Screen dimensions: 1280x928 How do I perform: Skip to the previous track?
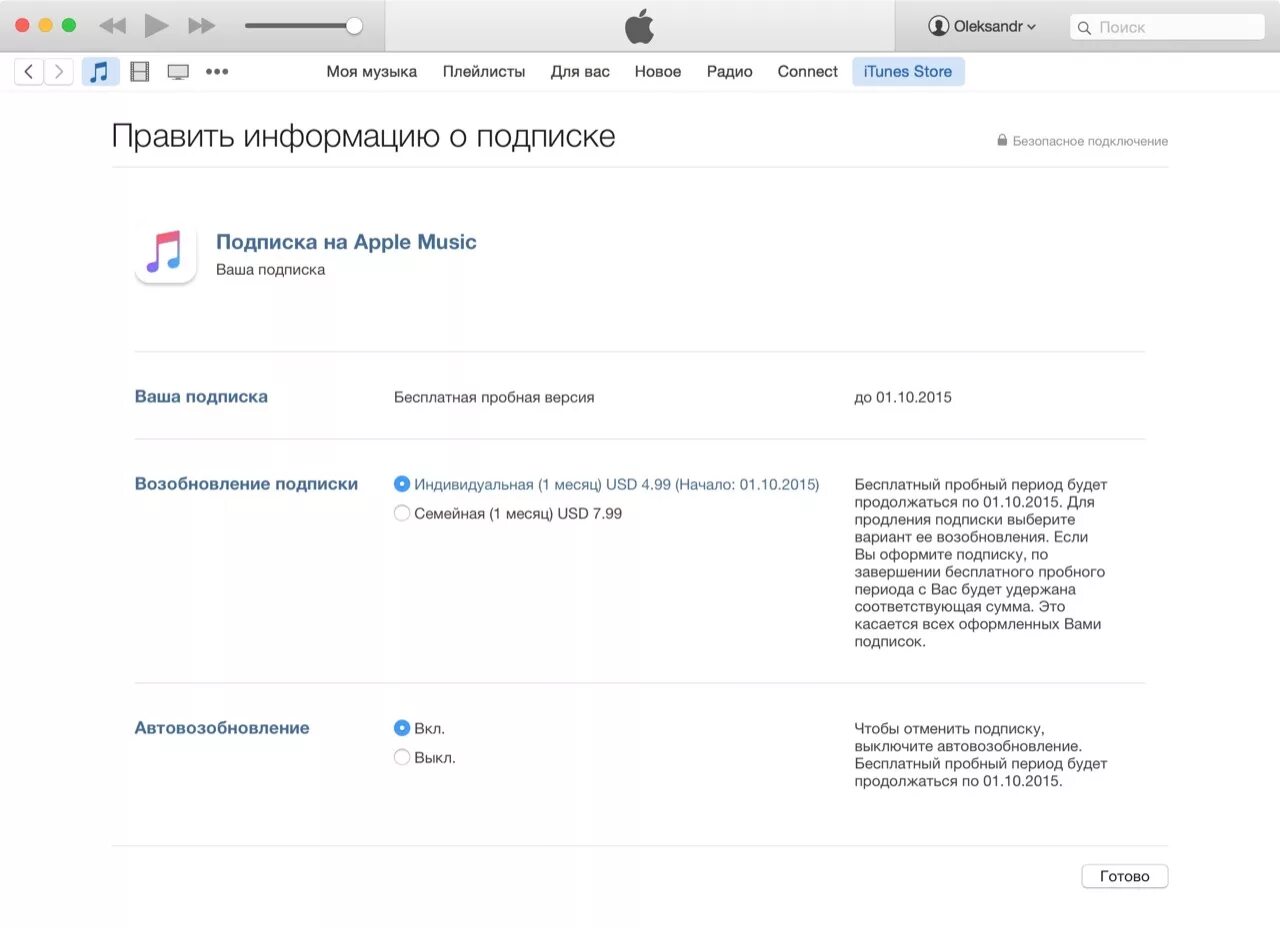[112, 26]
